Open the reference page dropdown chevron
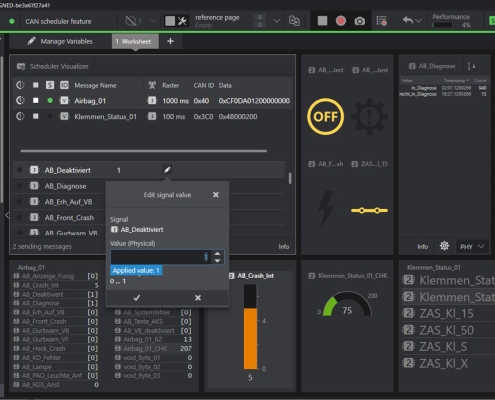Screen dimensions: 495x400 [276, 21]
